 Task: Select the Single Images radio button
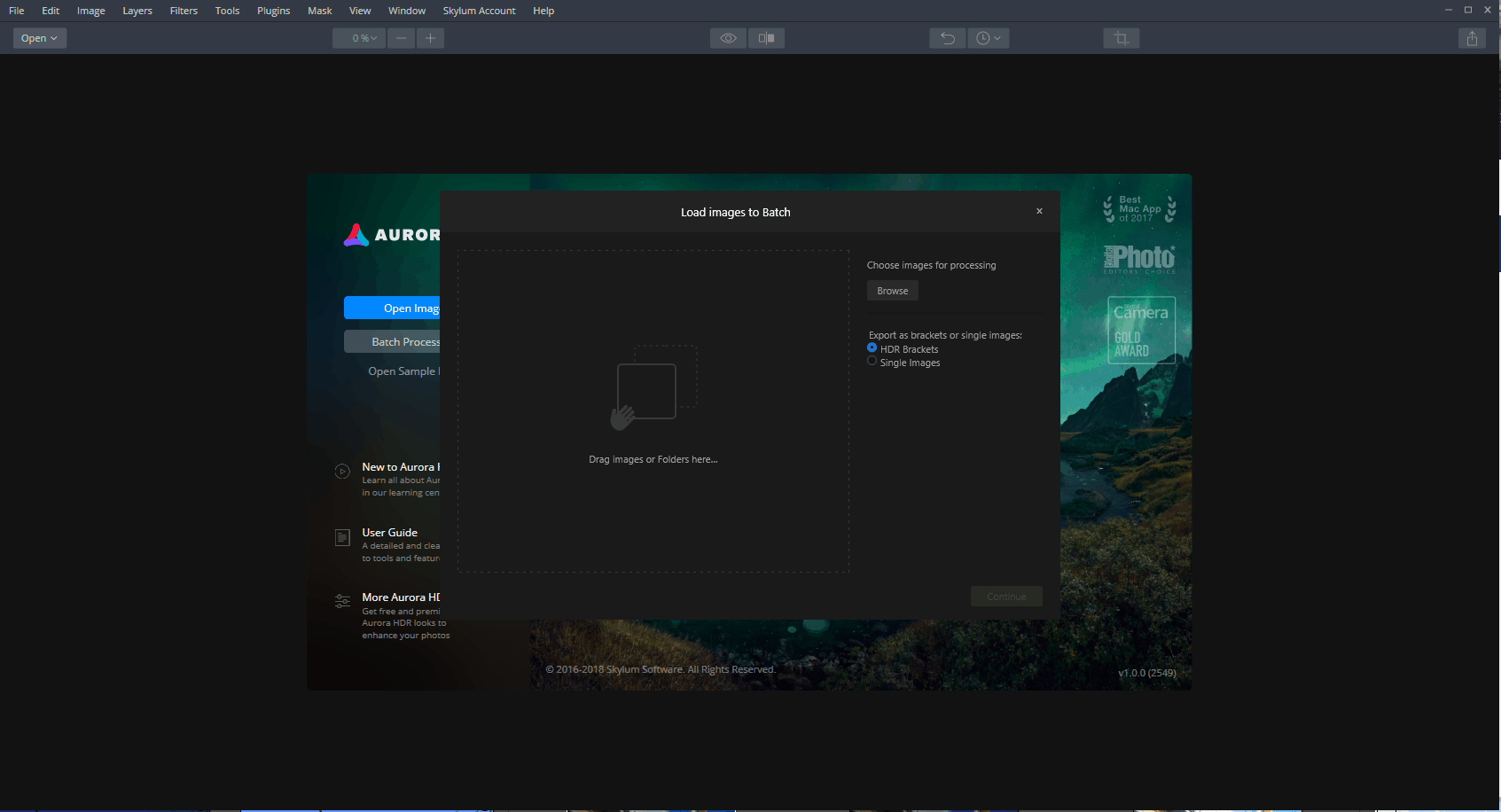(872, 362)
